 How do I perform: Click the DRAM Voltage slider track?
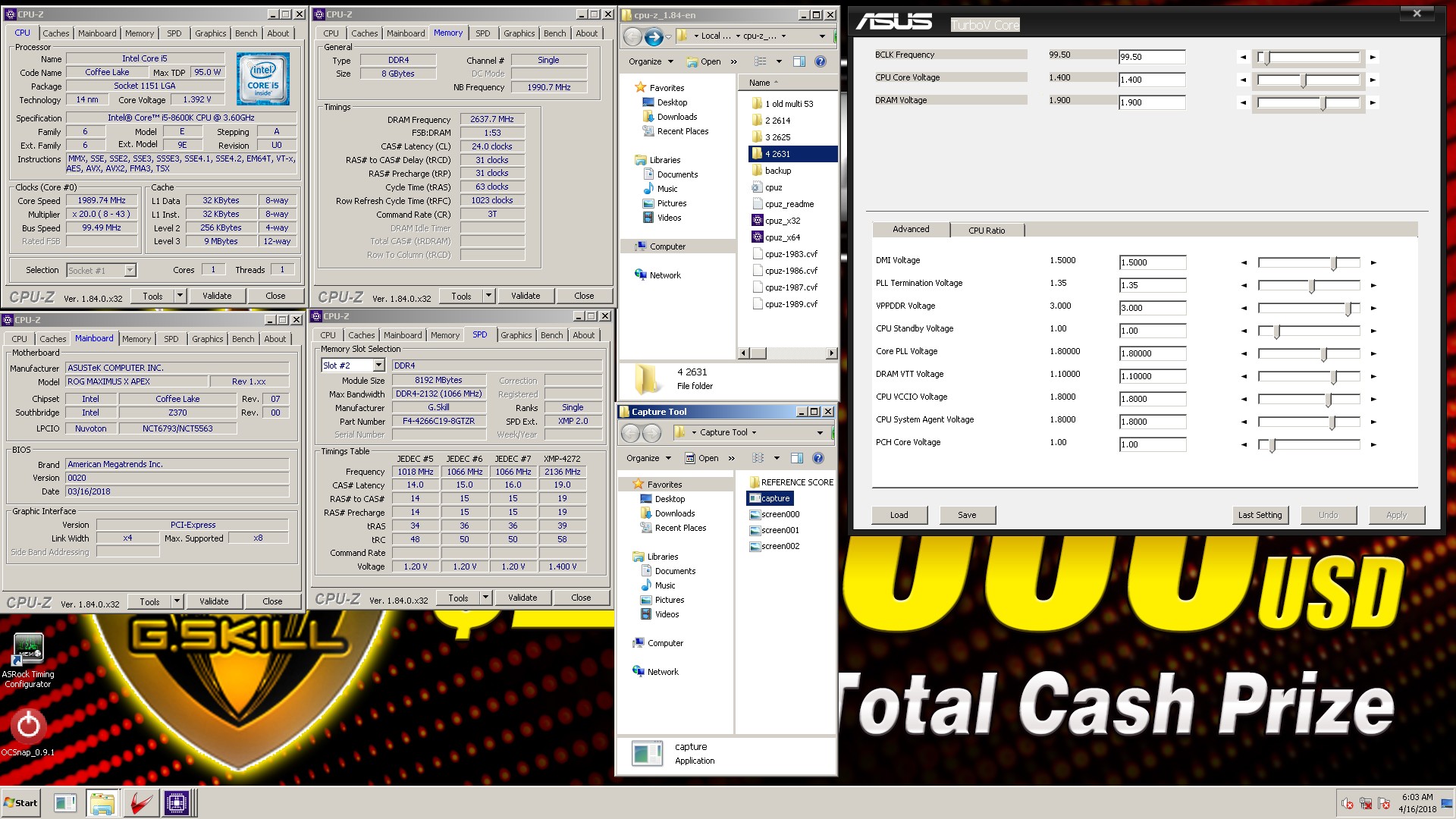tap(1309, 102)
